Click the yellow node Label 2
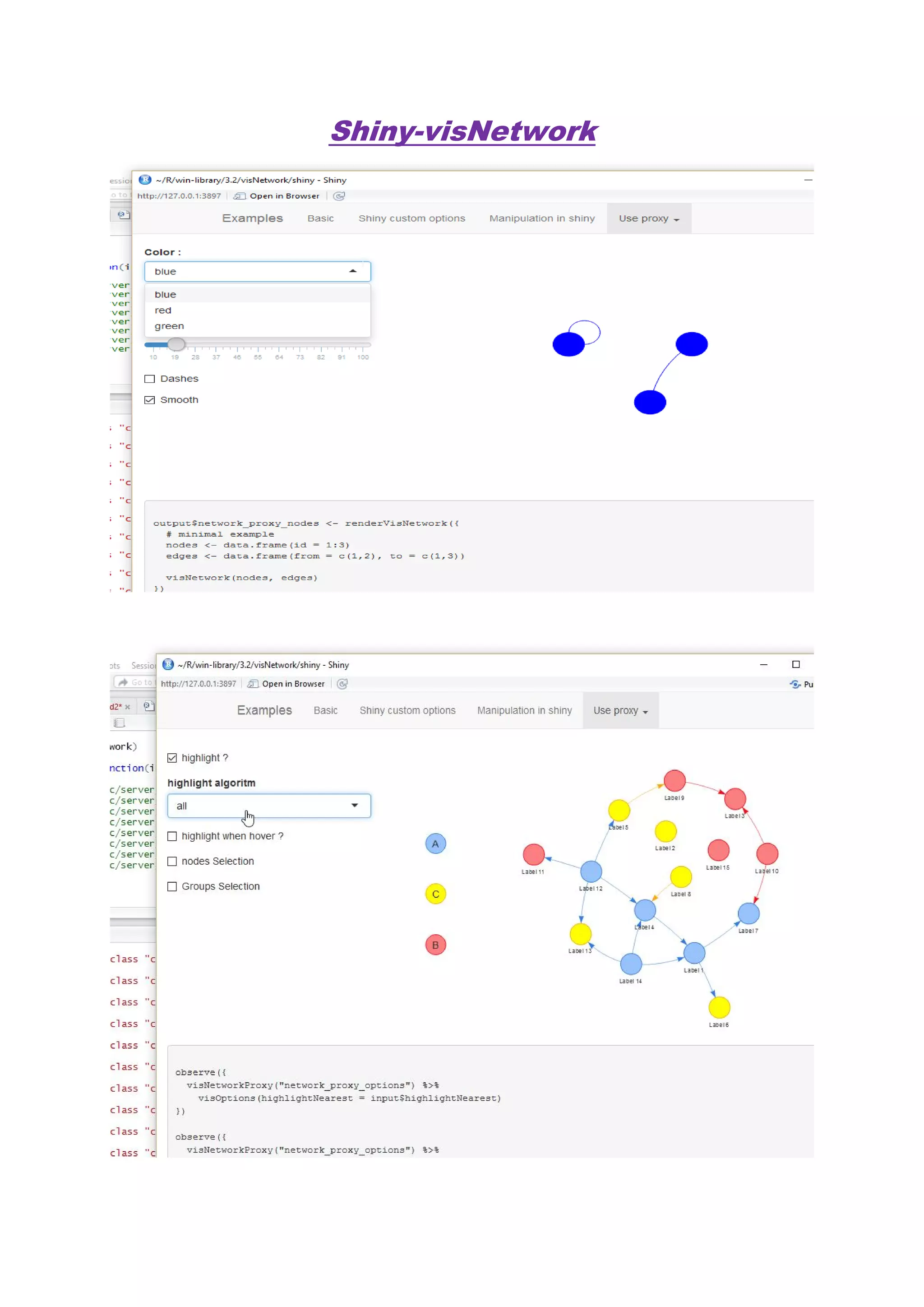 coord(665,831)
